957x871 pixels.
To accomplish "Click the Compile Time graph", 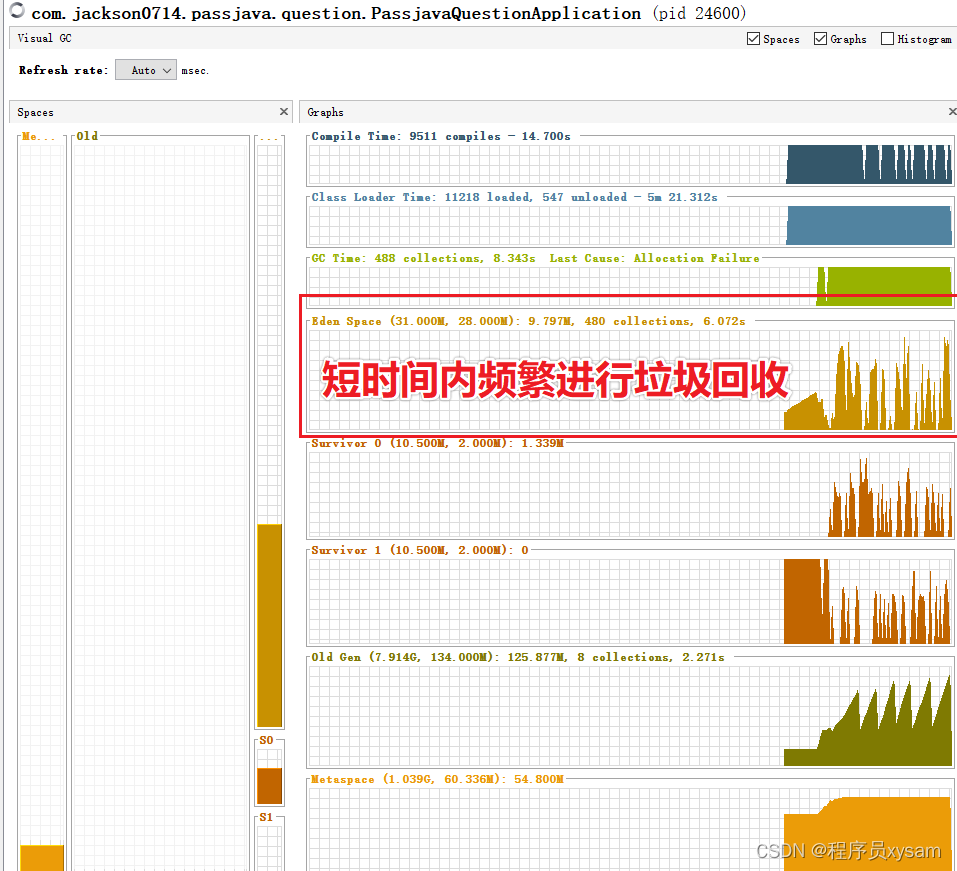I will [630, 164].
